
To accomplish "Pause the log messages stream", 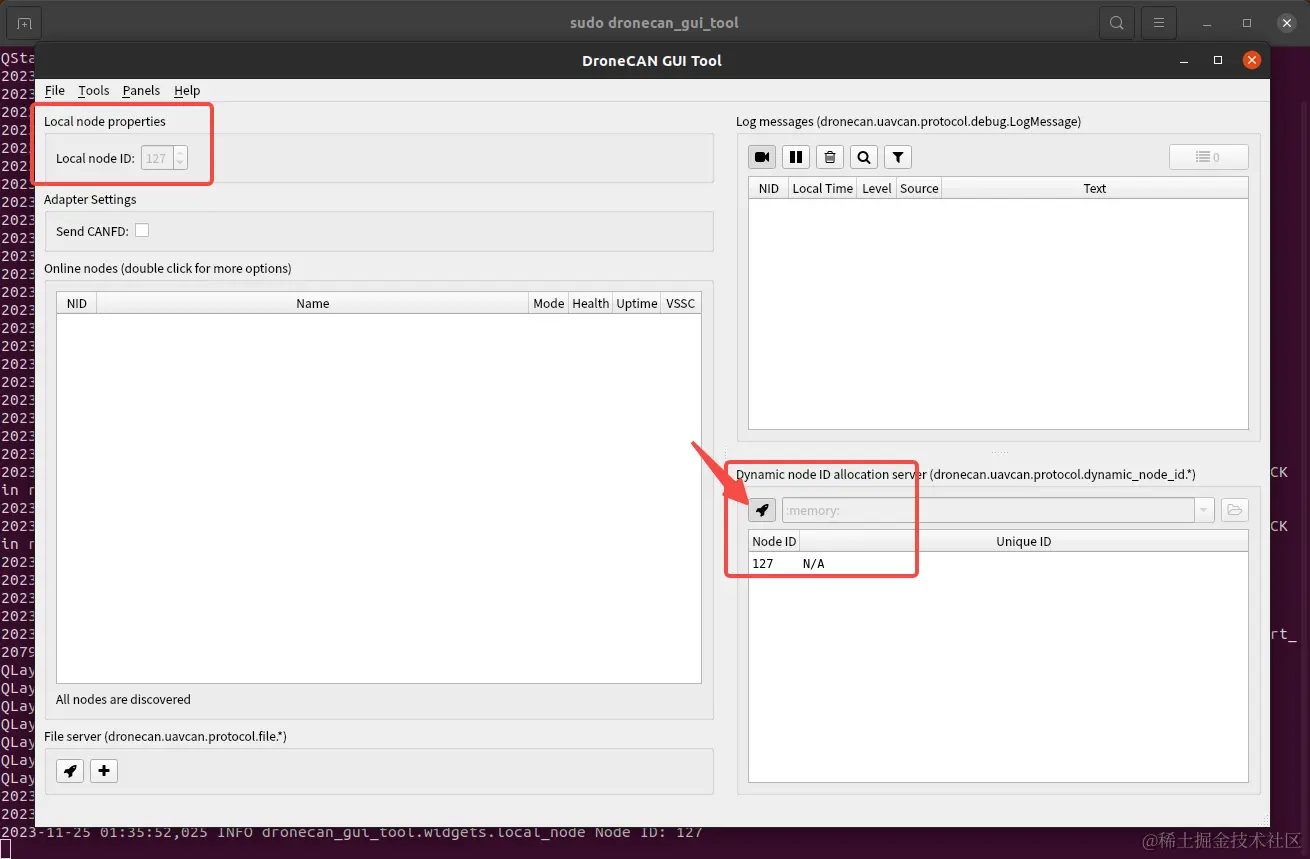I will click(x=796, y=156).
